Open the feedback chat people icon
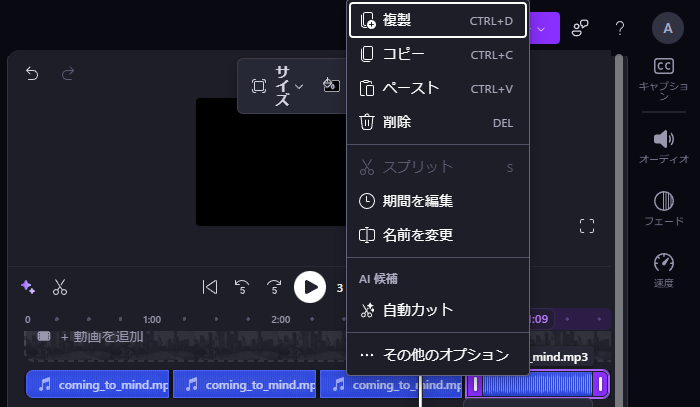This screenshot has height=407, width=700. [x=580, y=28]
